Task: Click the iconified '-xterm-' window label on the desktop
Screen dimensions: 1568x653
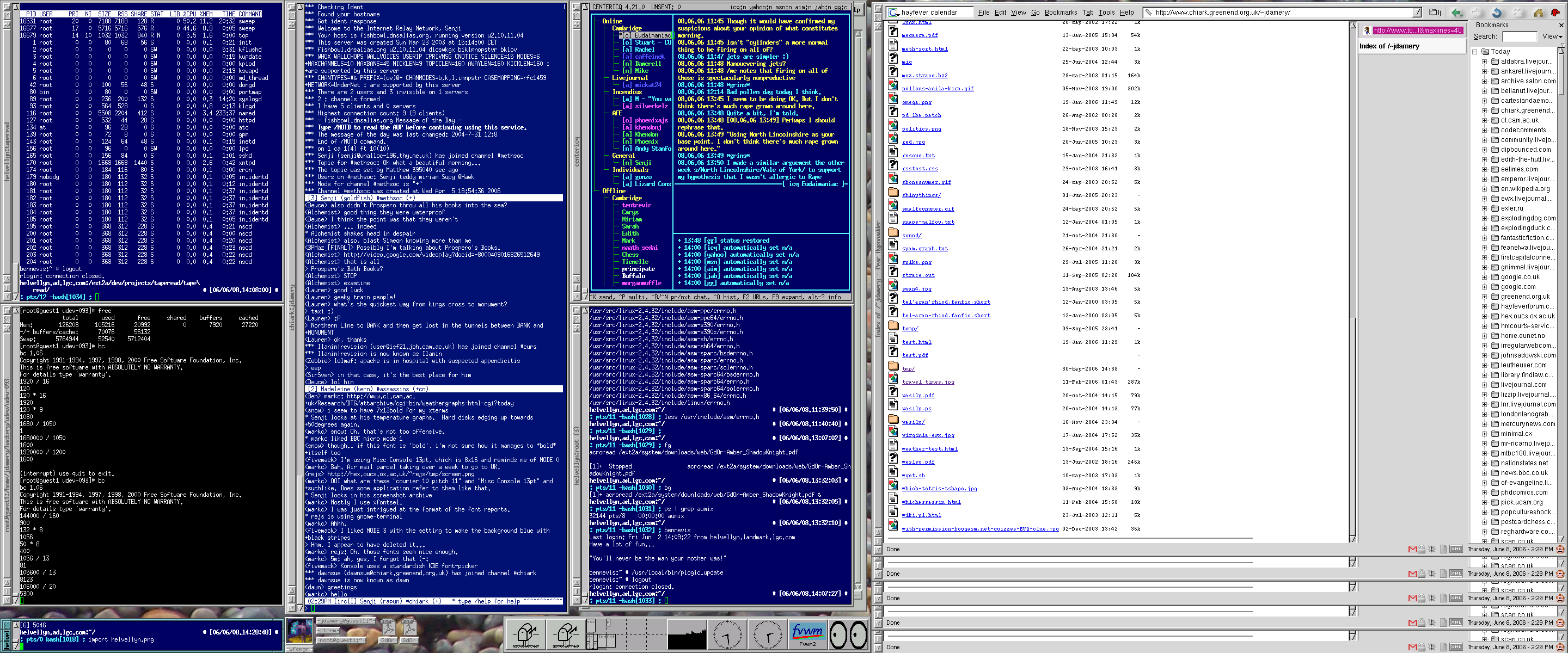Action: (327, 631)
